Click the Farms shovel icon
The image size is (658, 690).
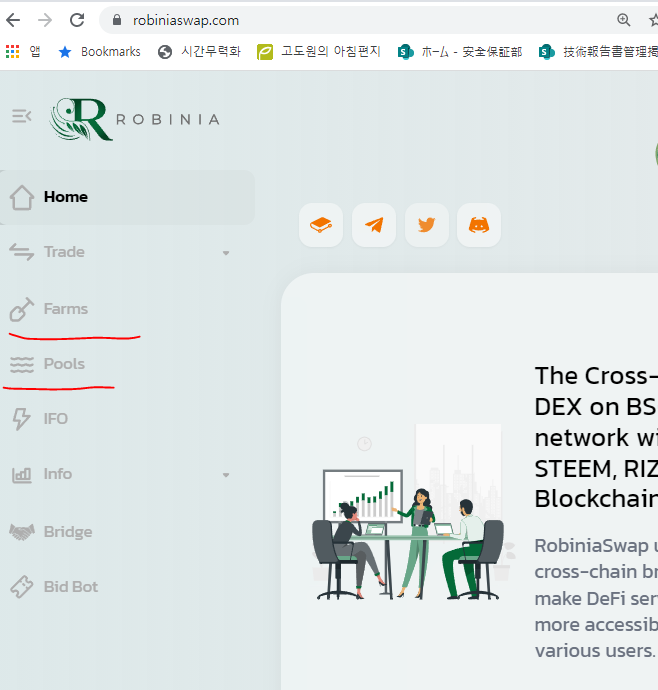(x=22, y=309)
